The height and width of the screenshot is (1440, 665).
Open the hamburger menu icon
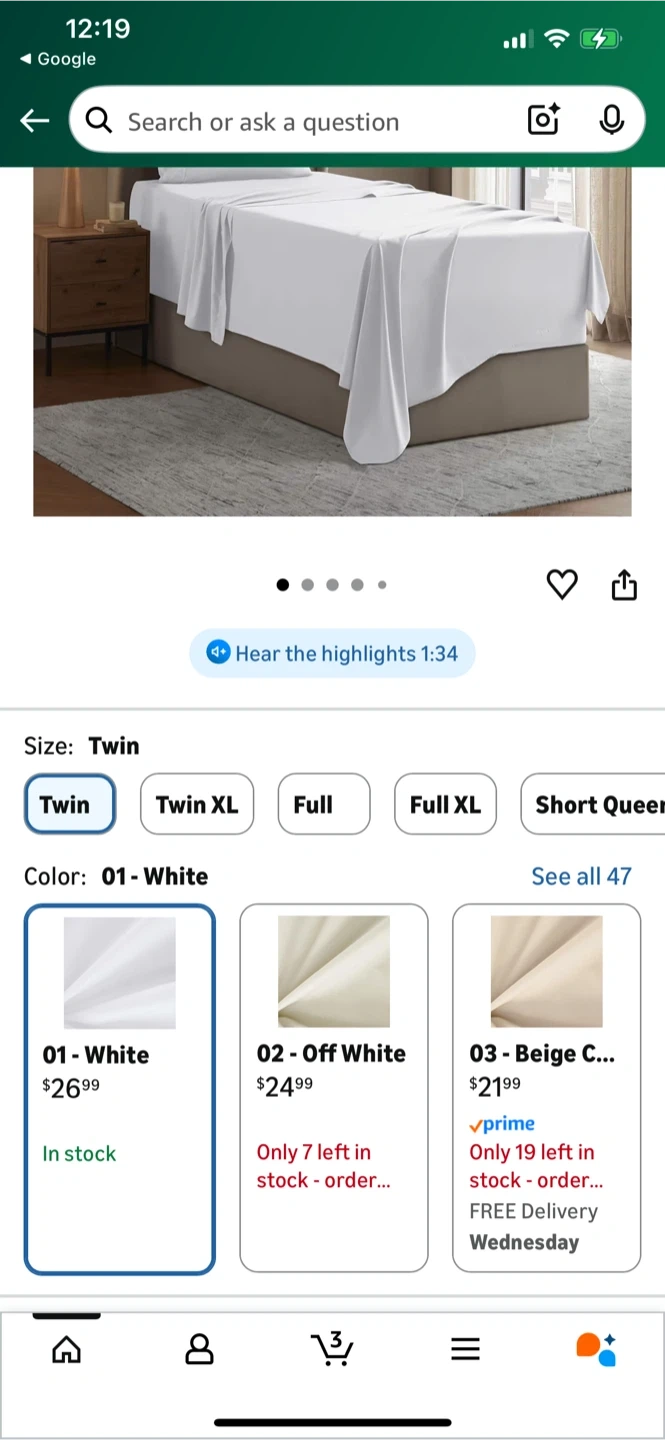click(x=465, y=1350)
